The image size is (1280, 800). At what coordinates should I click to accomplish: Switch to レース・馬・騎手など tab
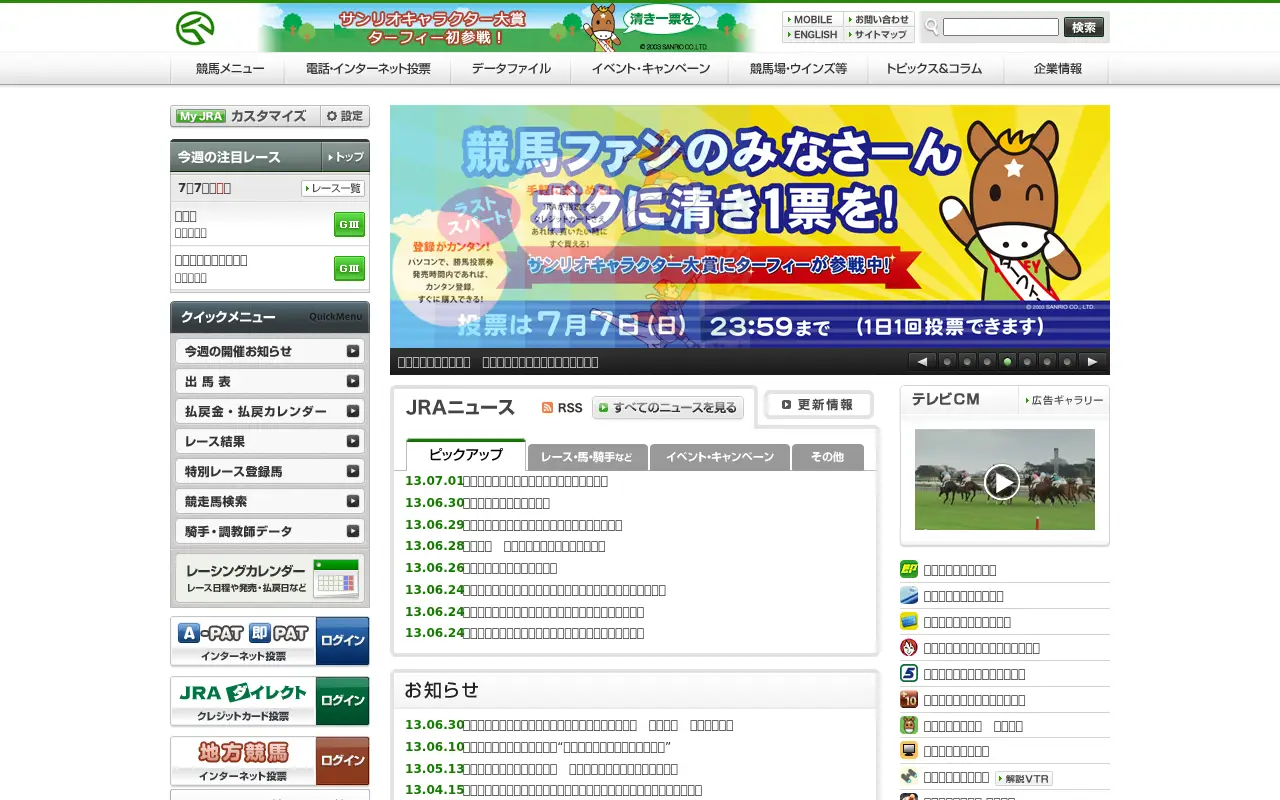pyautogui.click(x=587, y=457)
